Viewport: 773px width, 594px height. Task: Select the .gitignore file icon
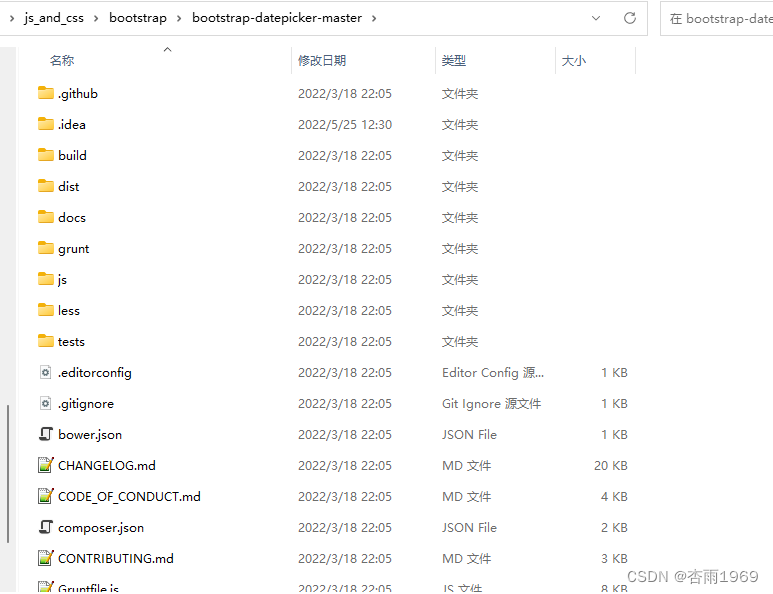point(45,404)
